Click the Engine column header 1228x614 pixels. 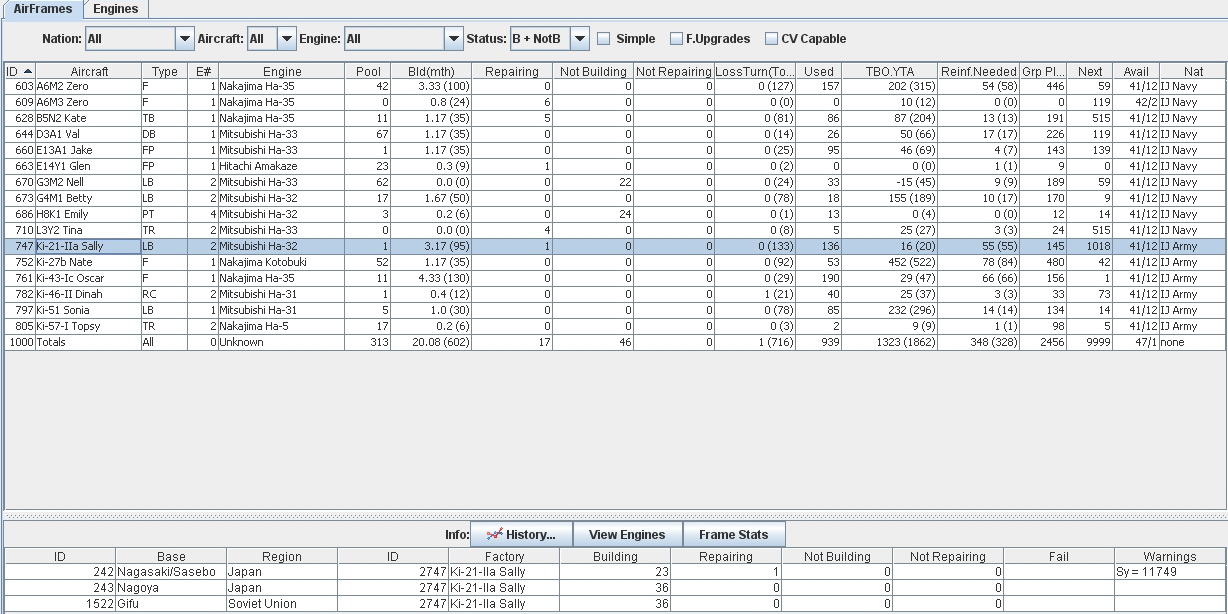[x=281, y=71]
